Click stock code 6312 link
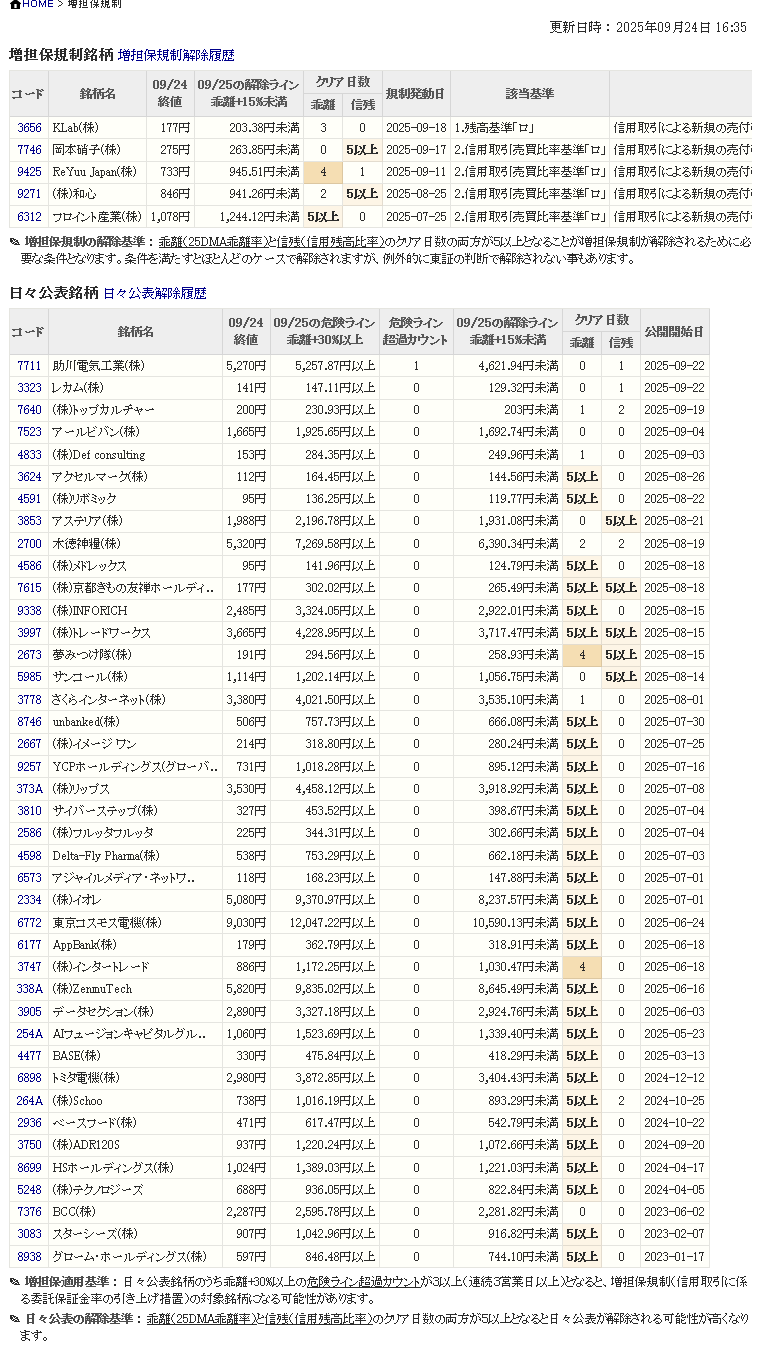Viewport: 763px width, 1353px height. 29,216
